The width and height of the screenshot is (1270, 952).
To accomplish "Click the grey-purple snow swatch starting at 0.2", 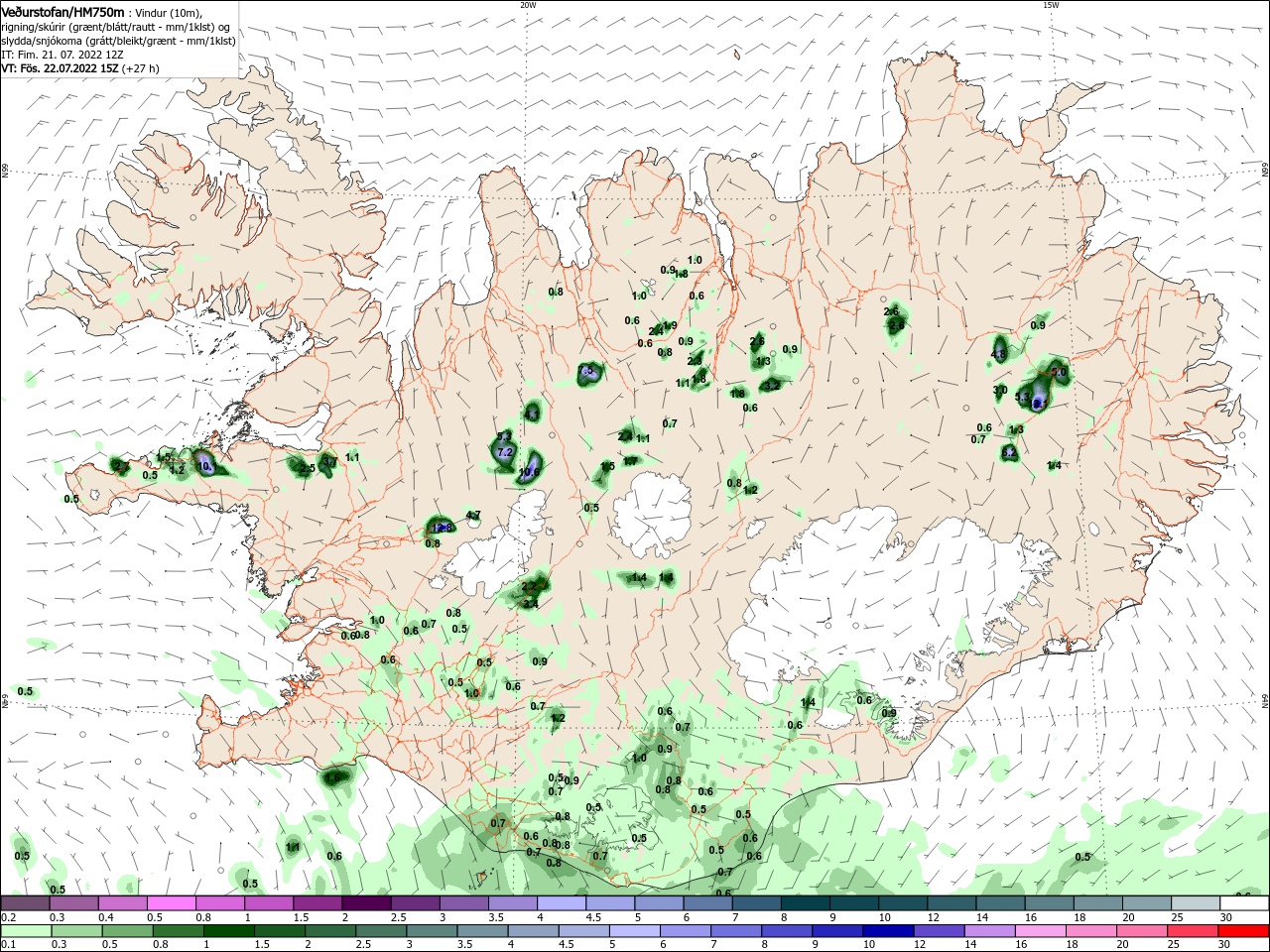I will click(25, 903).
